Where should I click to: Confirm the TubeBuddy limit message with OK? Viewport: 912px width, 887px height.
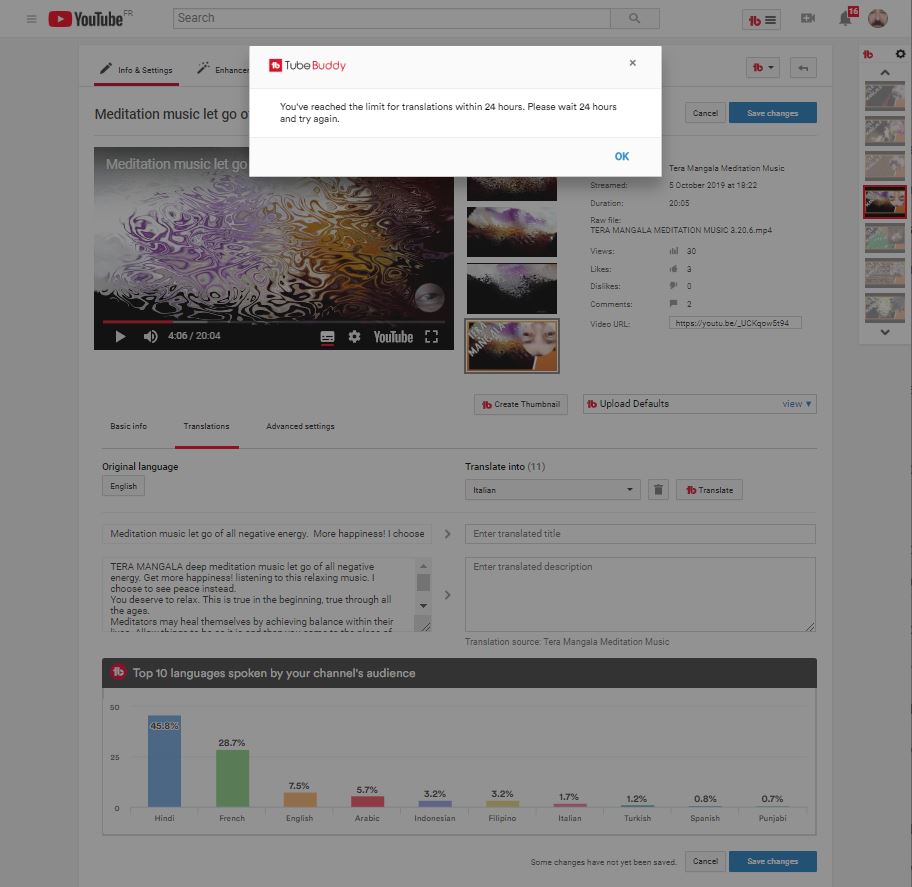click(622, 156)
